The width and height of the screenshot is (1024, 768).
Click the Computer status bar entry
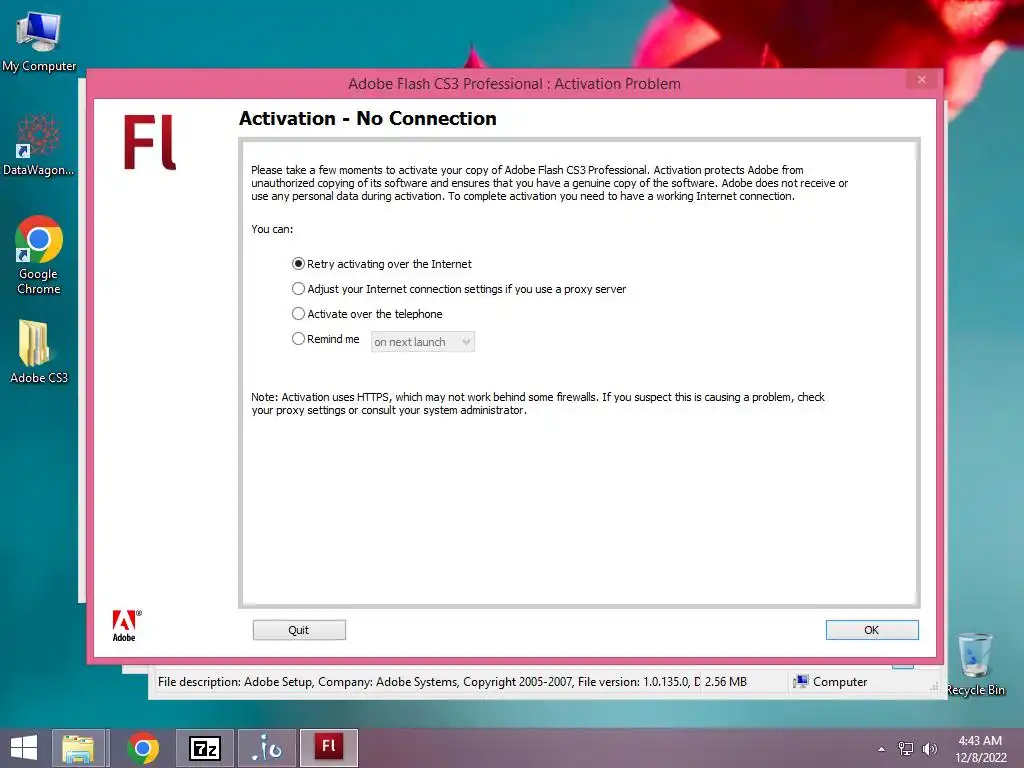(830, 682)
